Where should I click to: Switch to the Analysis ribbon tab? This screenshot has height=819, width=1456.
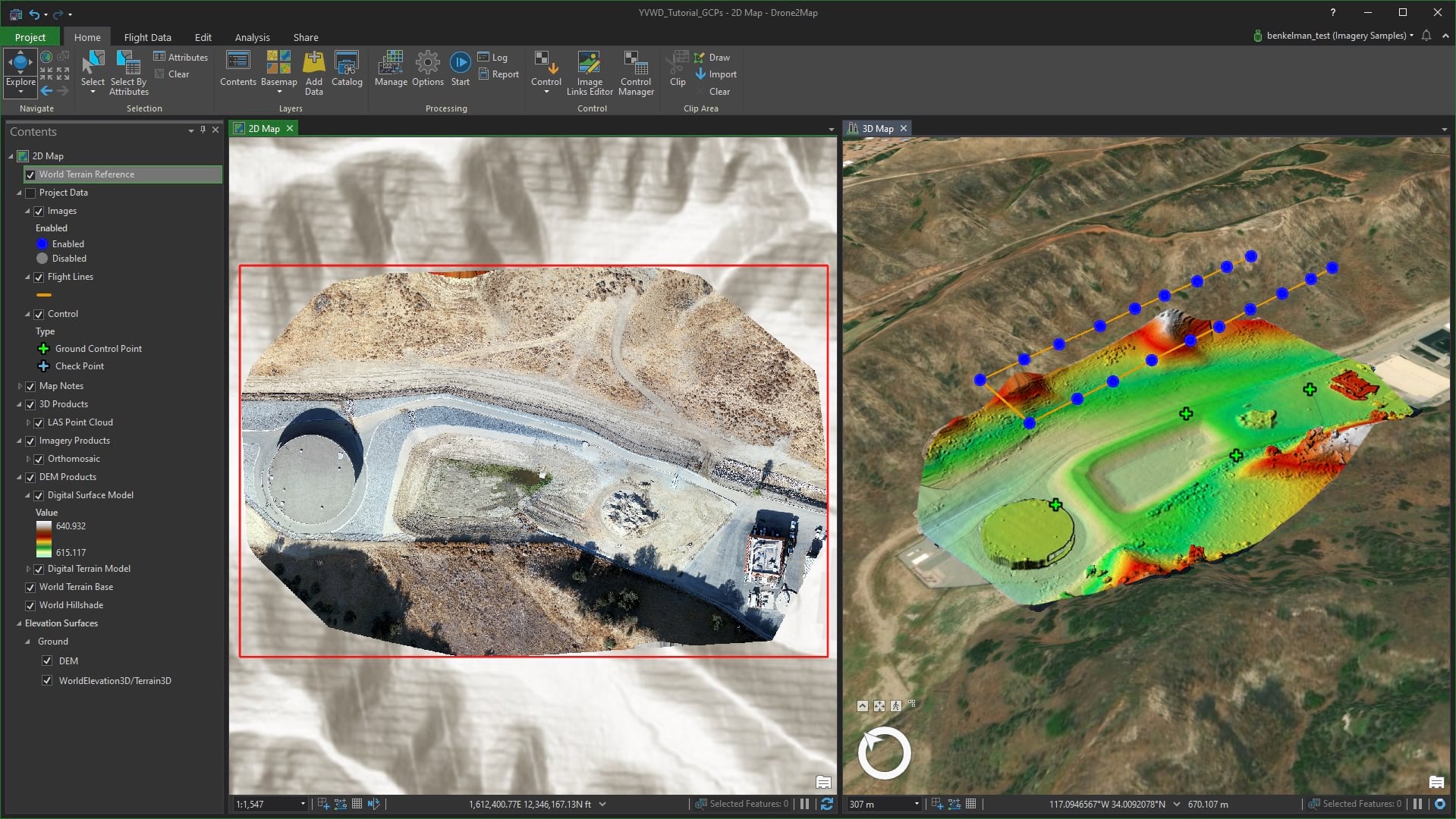coord(252,37)
